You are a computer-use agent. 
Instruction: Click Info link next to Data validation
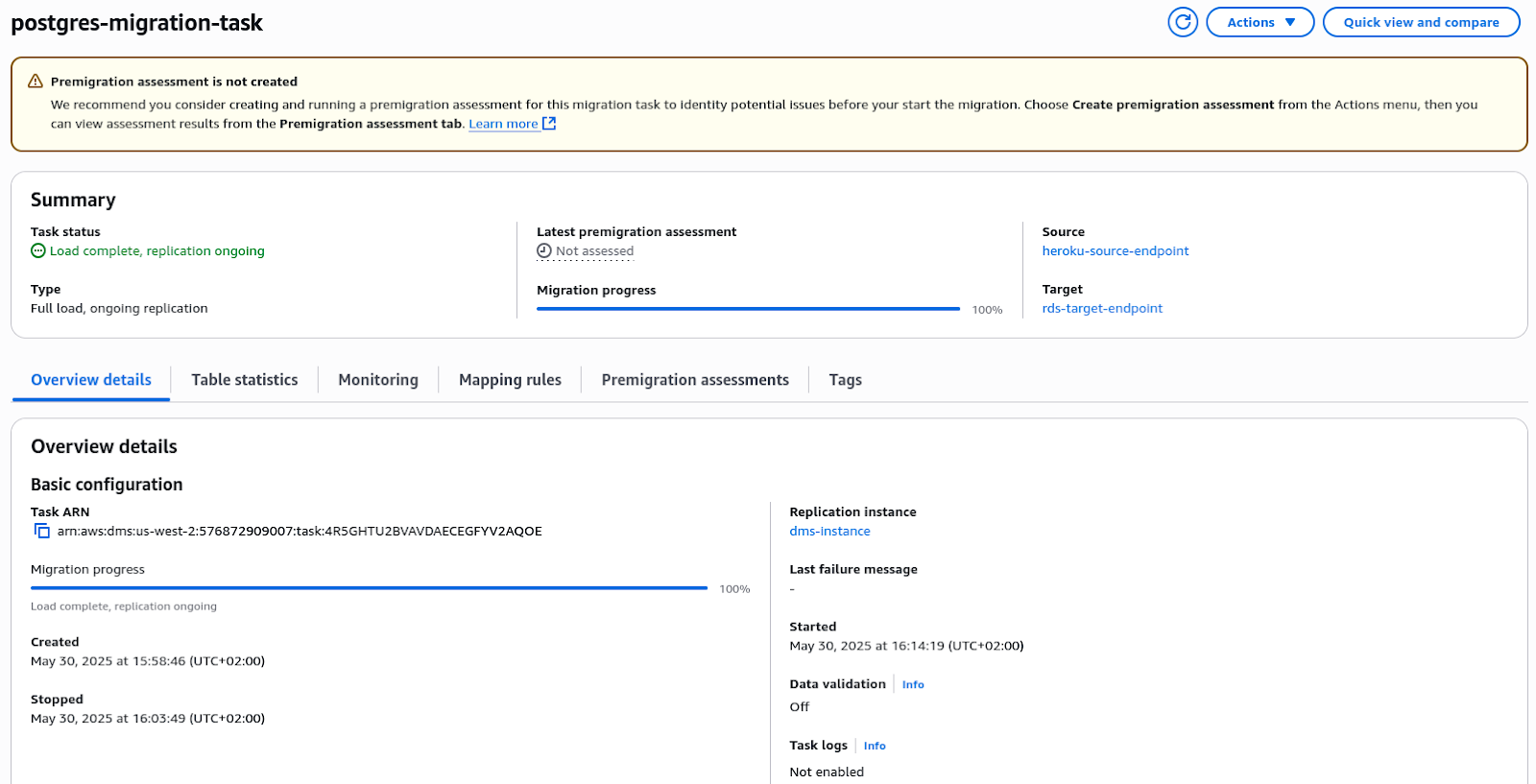click(913, 685)
